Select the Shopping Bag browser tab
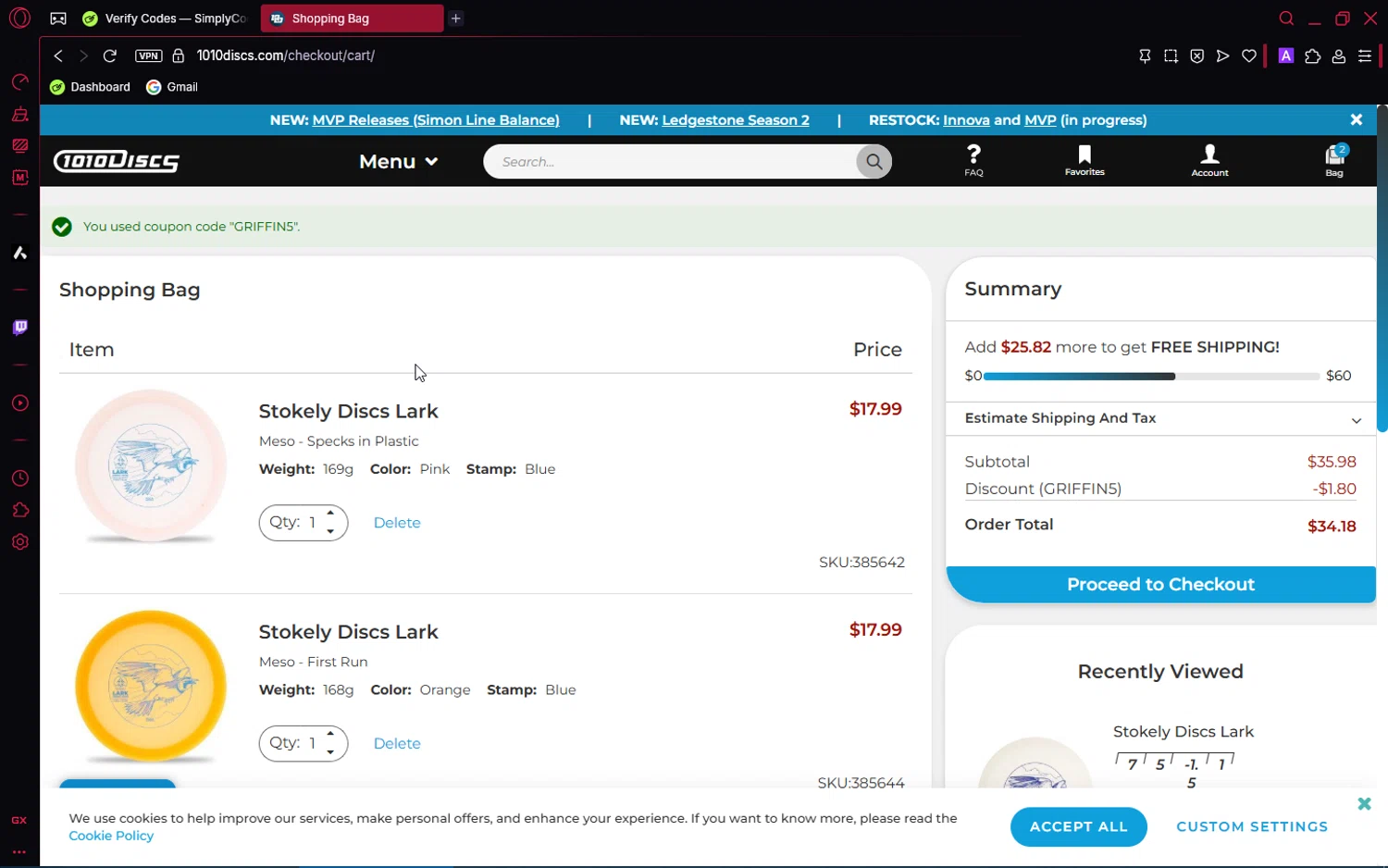The height and width of the screenshot is (868, 1388). click(352, 19)
